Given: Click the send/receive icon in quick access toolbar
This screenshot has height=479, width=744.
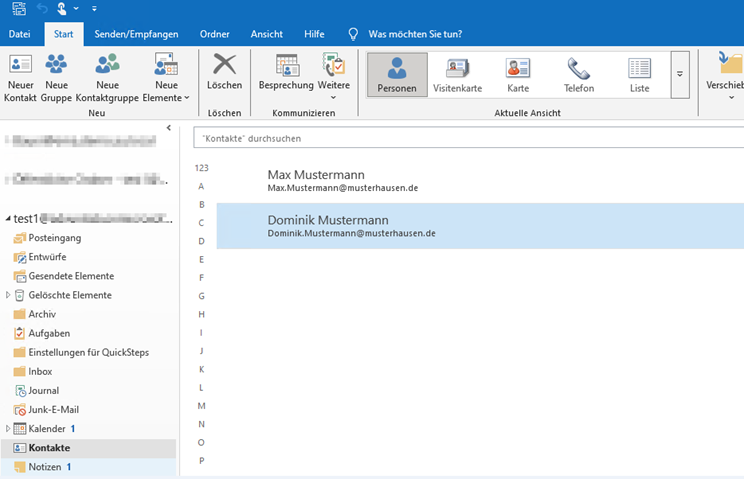Looking at the screenshot, I should pos(19,9).
